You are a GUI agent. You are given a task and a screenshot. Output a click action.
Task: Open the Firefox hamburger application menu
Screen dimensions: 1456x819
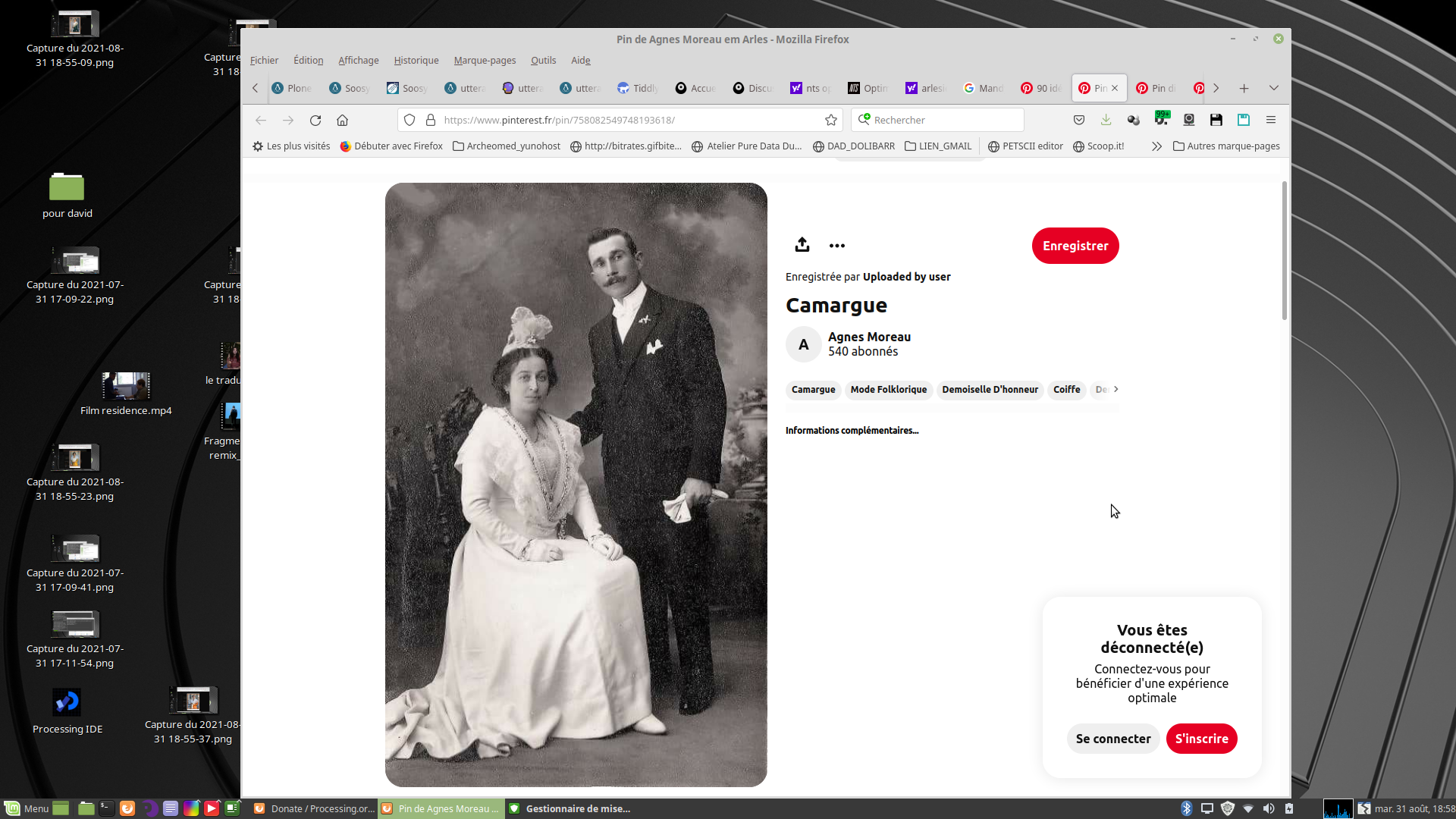tap(1271, 120)
